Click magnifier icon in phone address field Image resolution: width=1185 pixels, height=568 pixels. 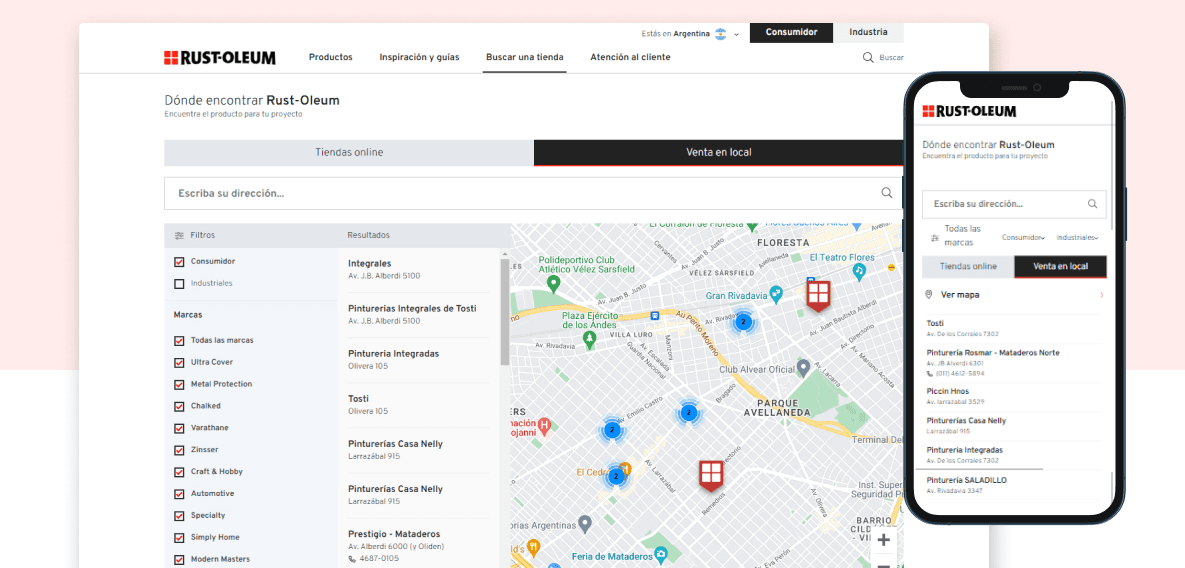[x=1092, y=204]
